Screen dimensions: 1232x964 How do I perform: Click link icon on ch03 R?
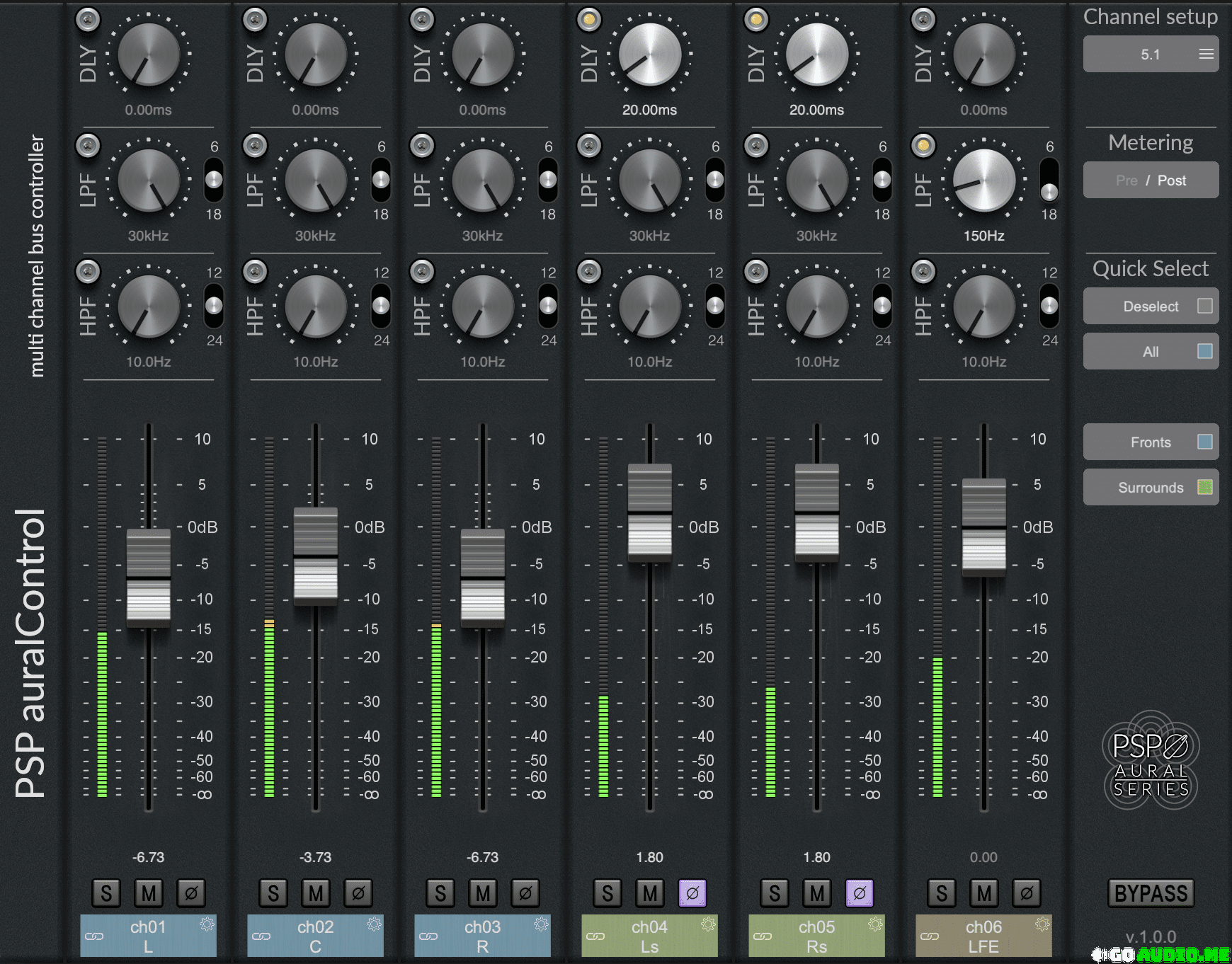click(428, 936)
